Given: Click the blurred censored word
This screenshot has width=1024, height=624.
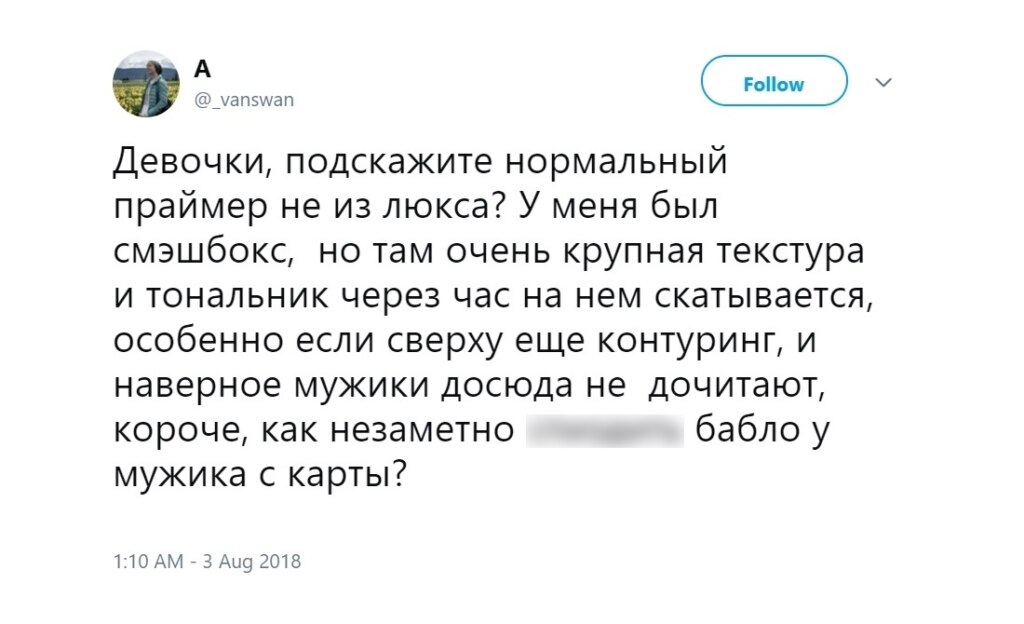Looking at the screenshot, I should pos(604,431).
